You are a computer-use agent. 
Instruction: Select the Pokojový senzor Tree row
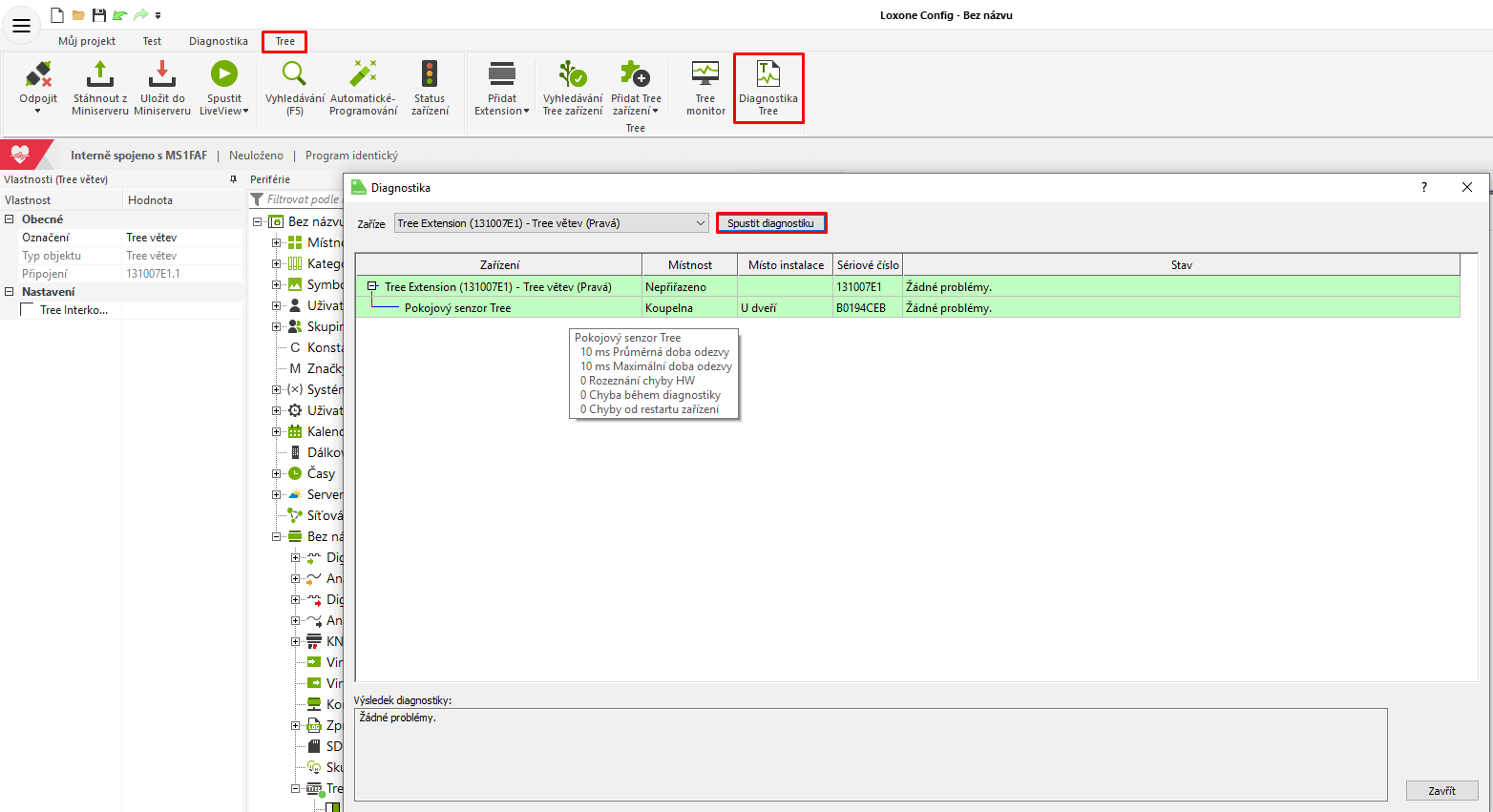coord(458,308)
